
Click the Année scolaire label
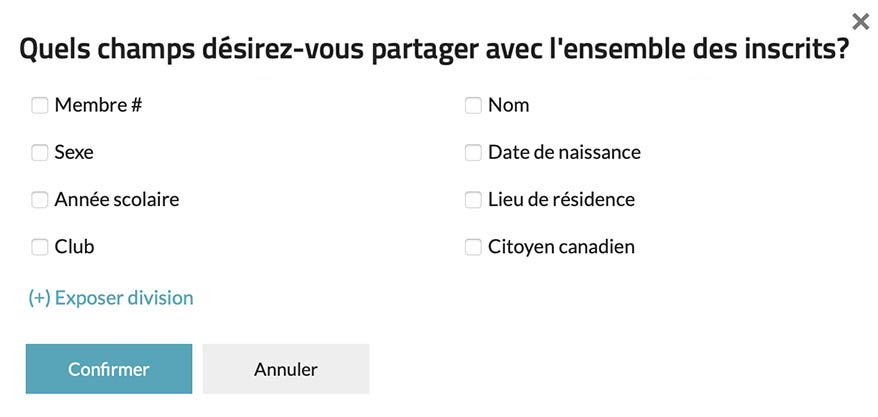117,200
